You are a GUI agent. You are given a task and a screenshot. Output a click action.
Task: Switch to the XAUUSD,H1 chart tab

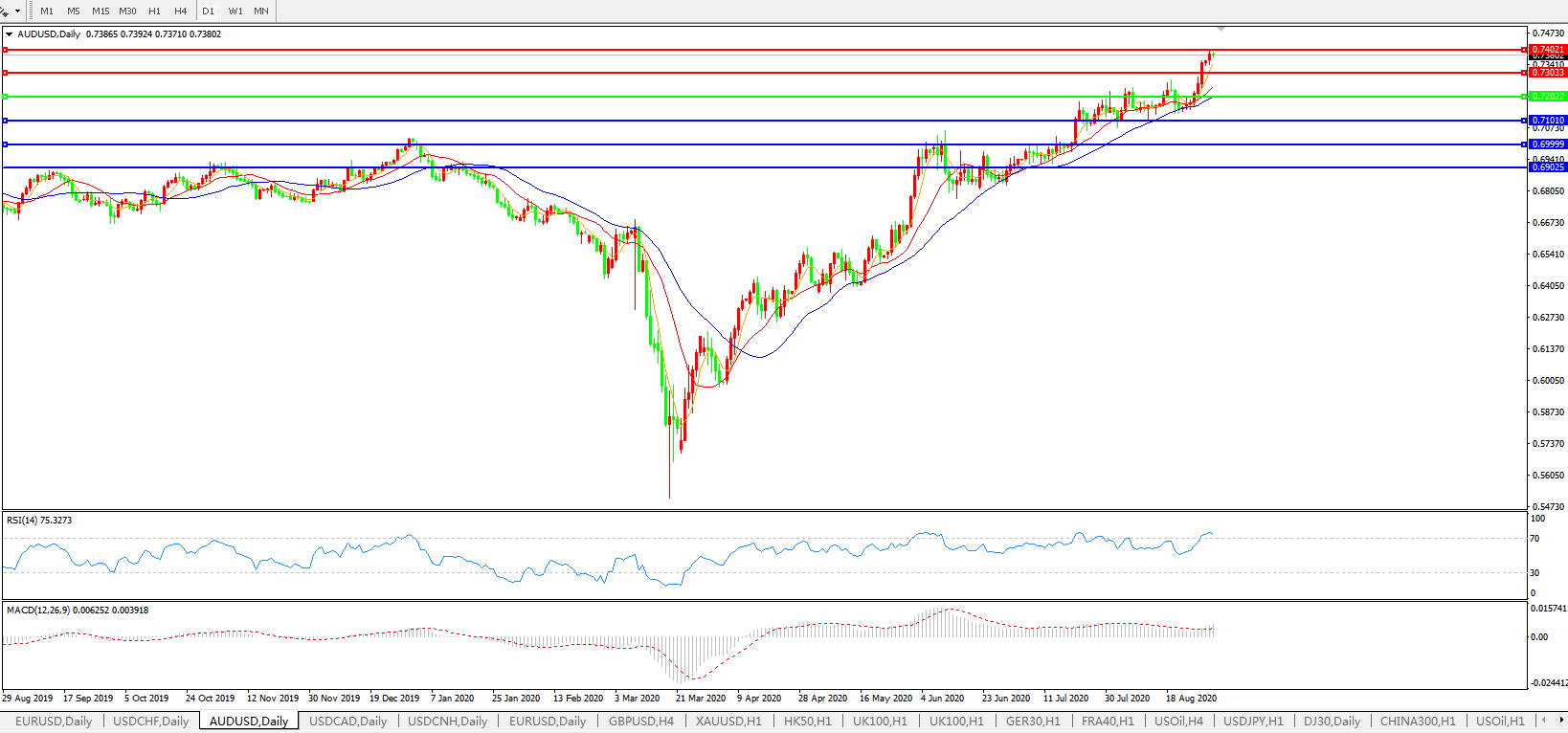click(x=728, y=722)
